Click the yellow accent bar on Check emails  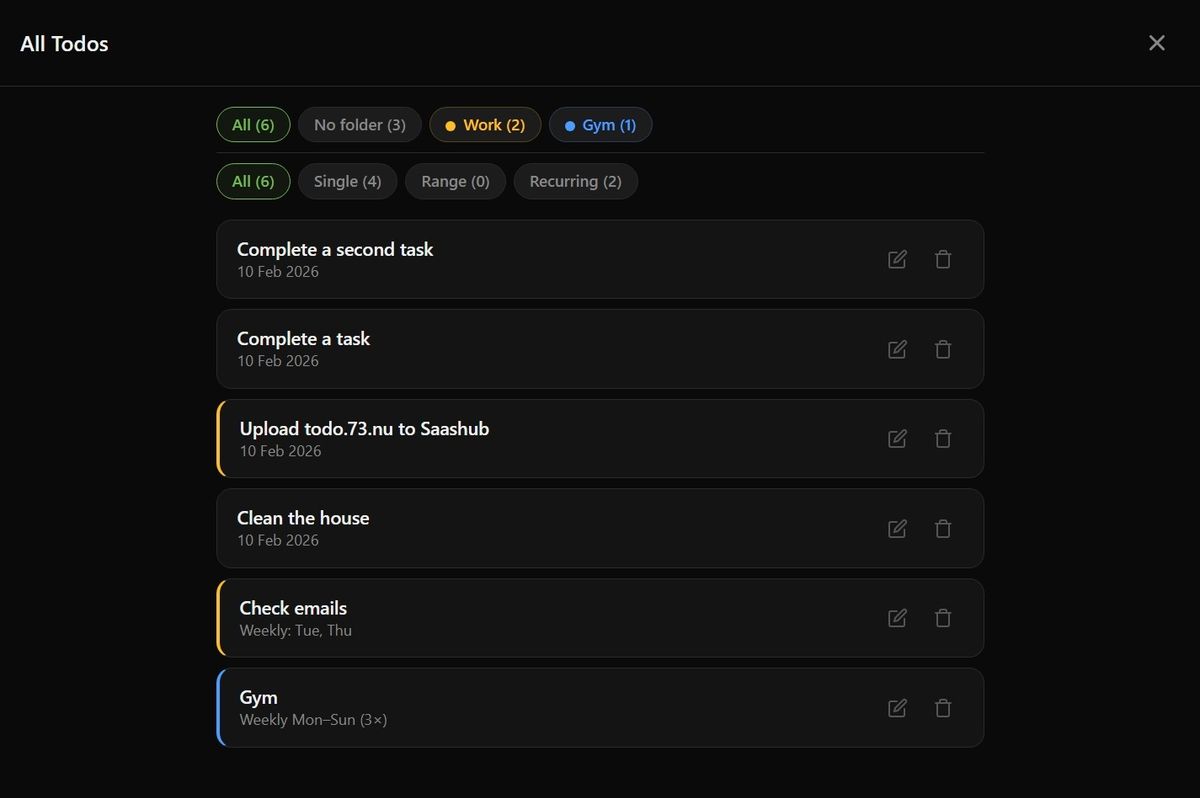click(218, 618)
